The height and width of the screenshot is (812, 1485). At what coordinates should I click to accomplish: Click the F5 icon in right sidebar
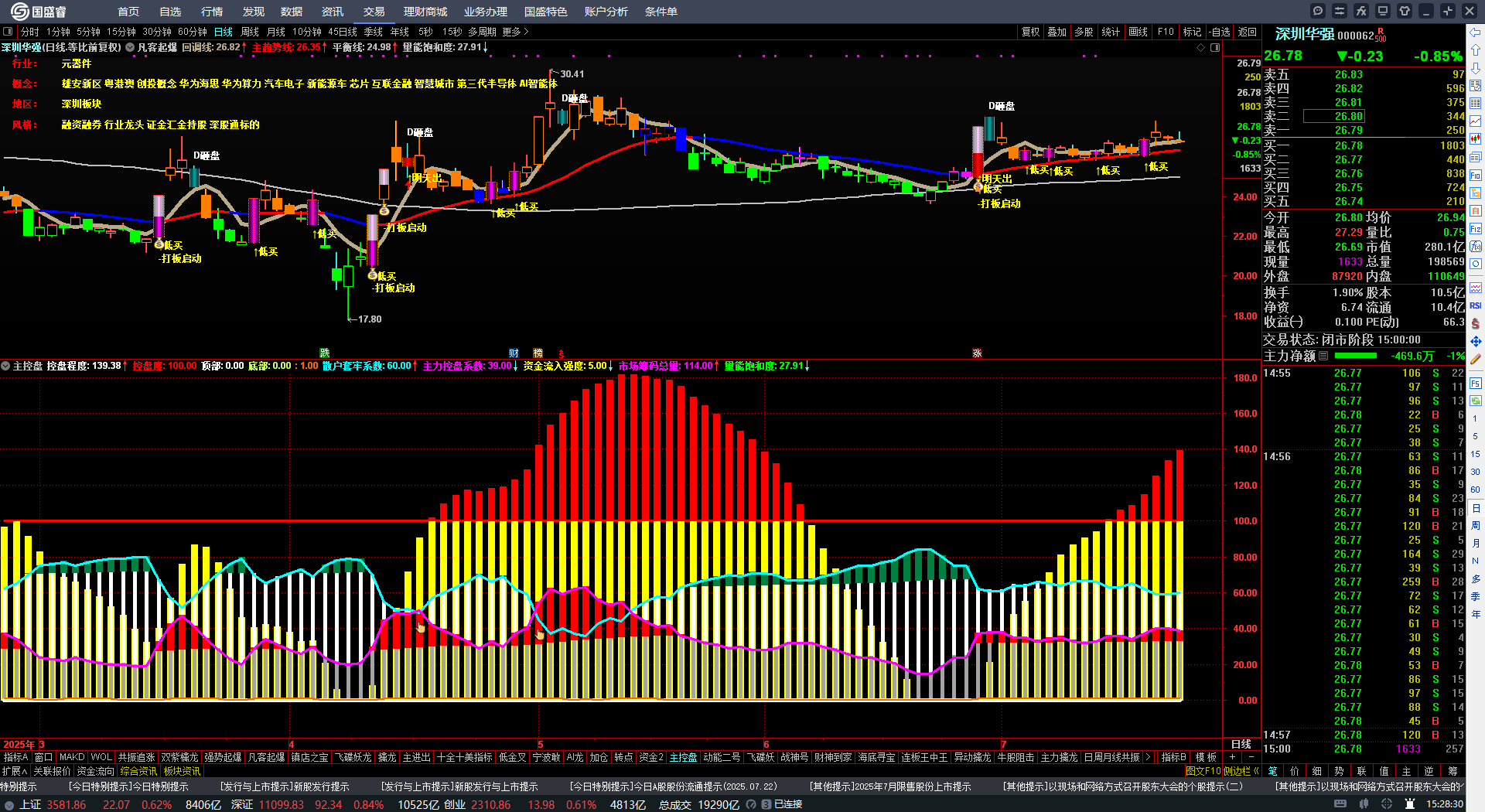(1476, 383)
